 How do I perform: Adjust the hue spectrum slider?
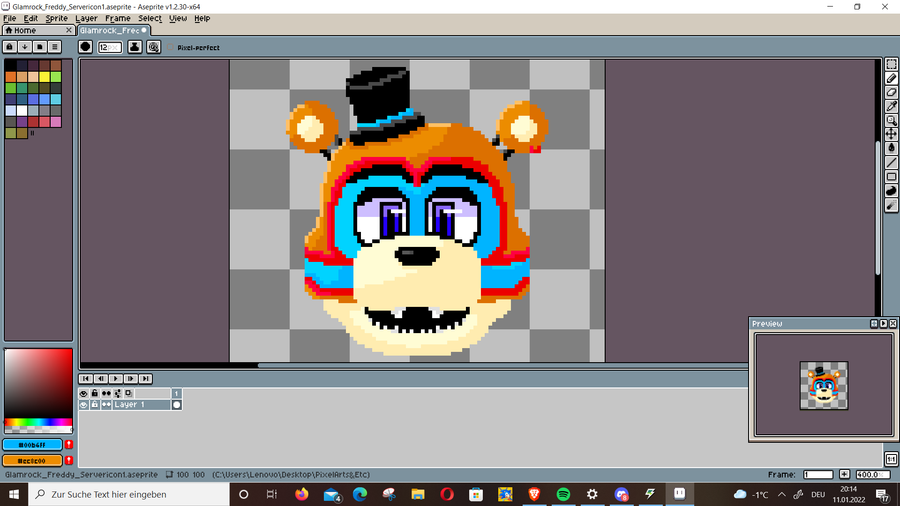[38, 422]
